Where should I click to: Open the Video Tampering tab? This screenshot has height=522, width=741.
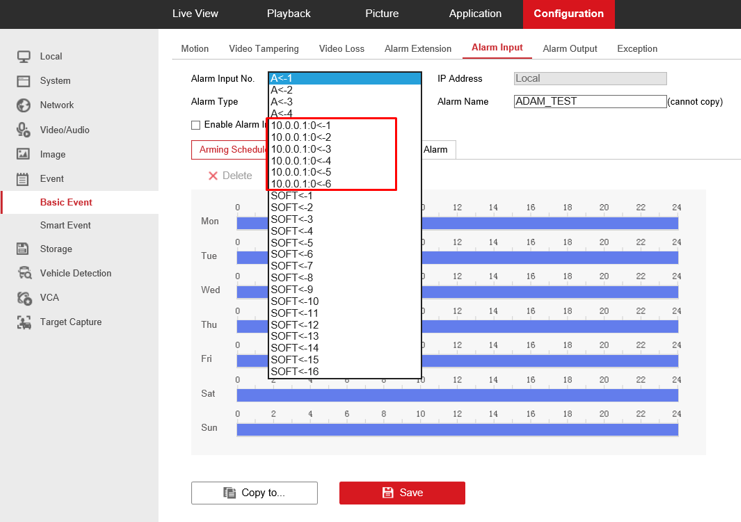pyautogui.click(x=263, y=49)
